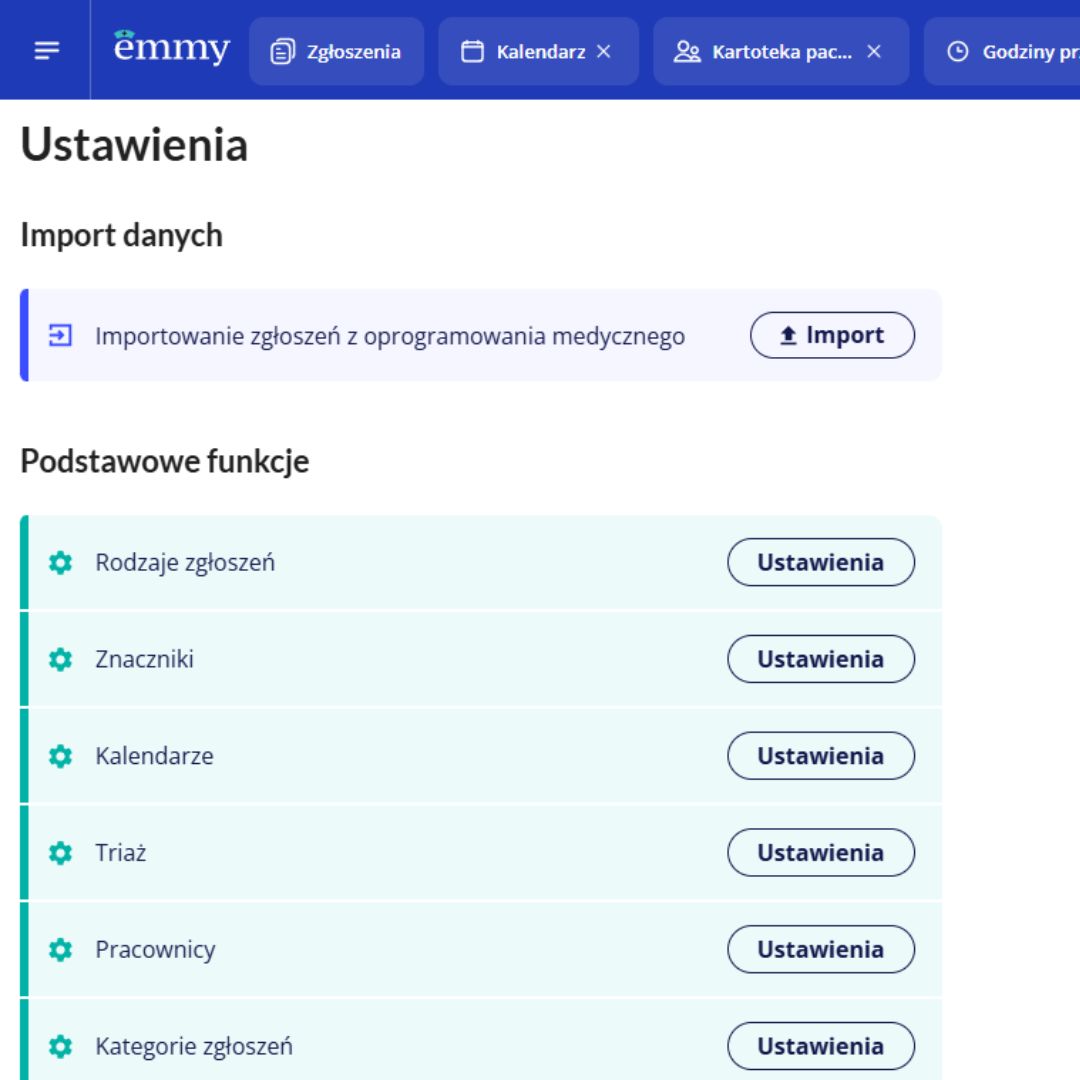Open Ustawienia for Triaż
1080x1080 pixels.
click(820, 853)
